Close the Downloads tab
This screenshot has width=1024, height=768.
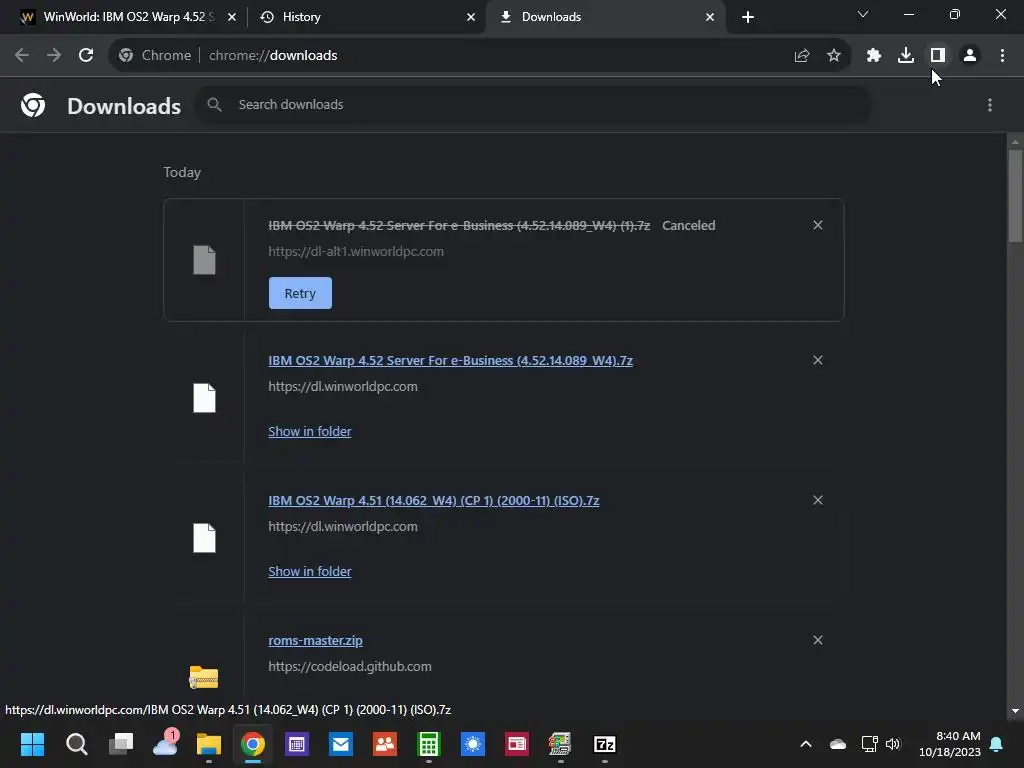[710, 17]
